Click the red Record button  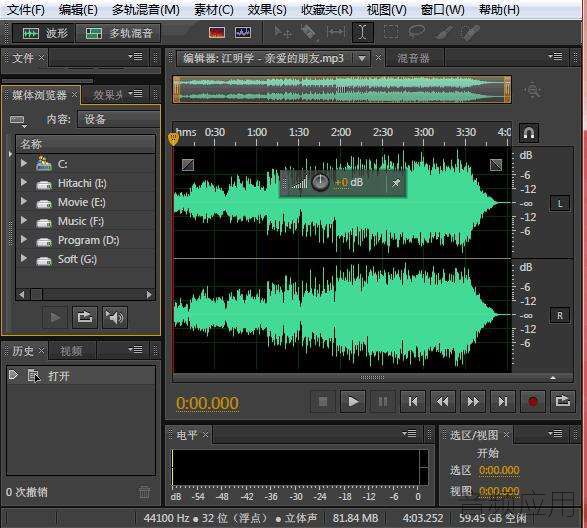pyautogui.click(x=533, y=402)
